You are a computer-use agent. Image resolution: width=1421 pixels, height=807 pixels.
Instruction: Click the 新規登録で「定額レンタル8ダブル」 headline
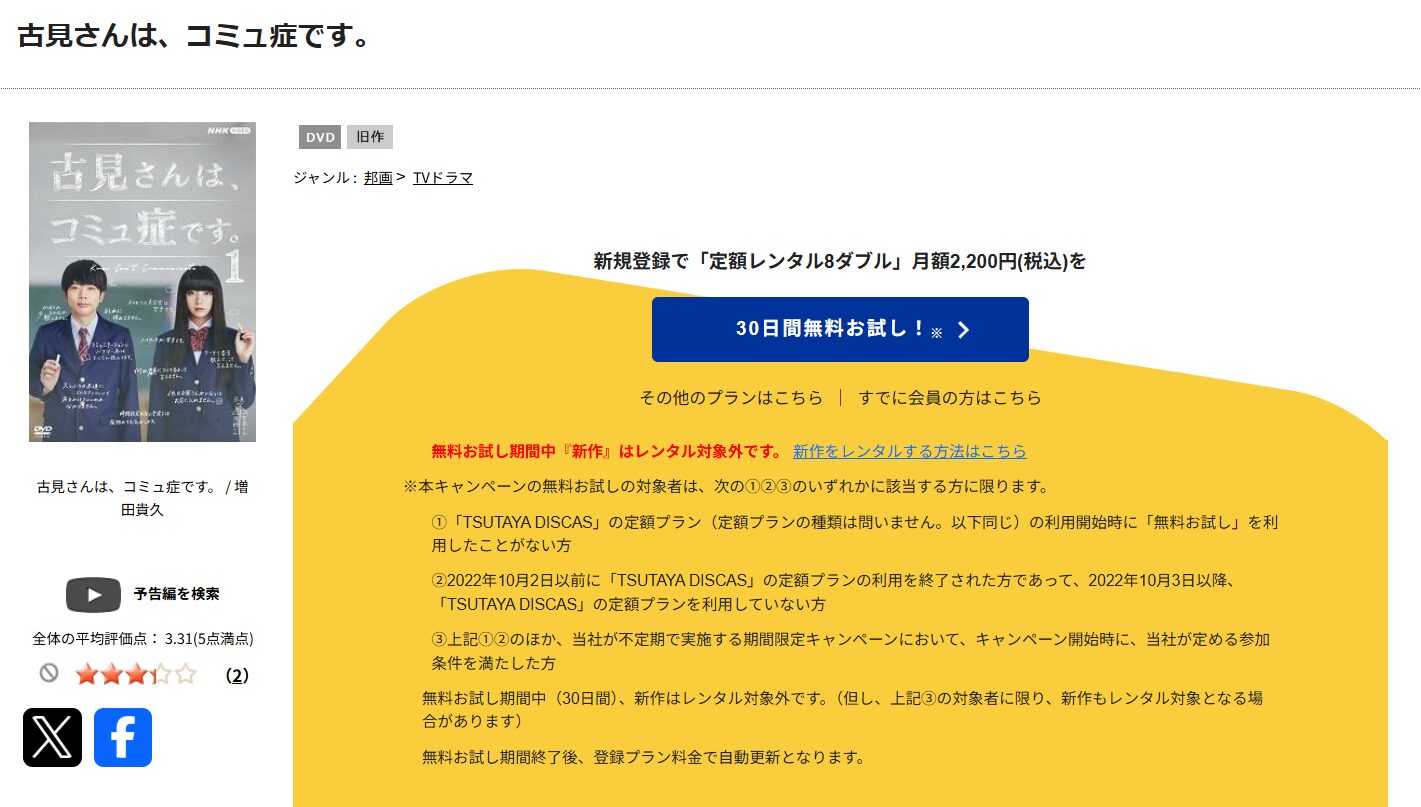click(x=840, y=262)
